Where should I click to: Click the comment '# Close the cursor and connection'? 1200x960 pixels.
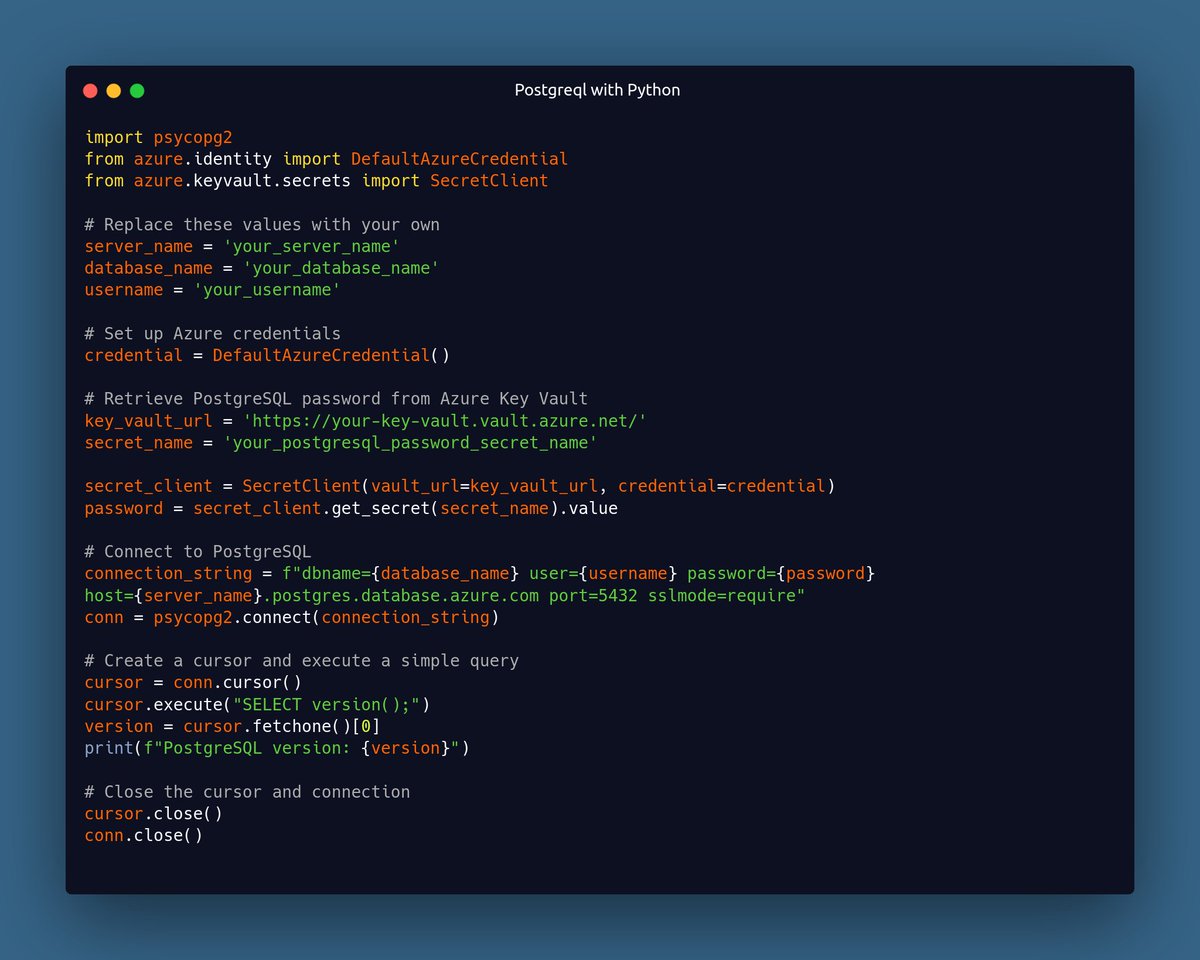[247, 792]
